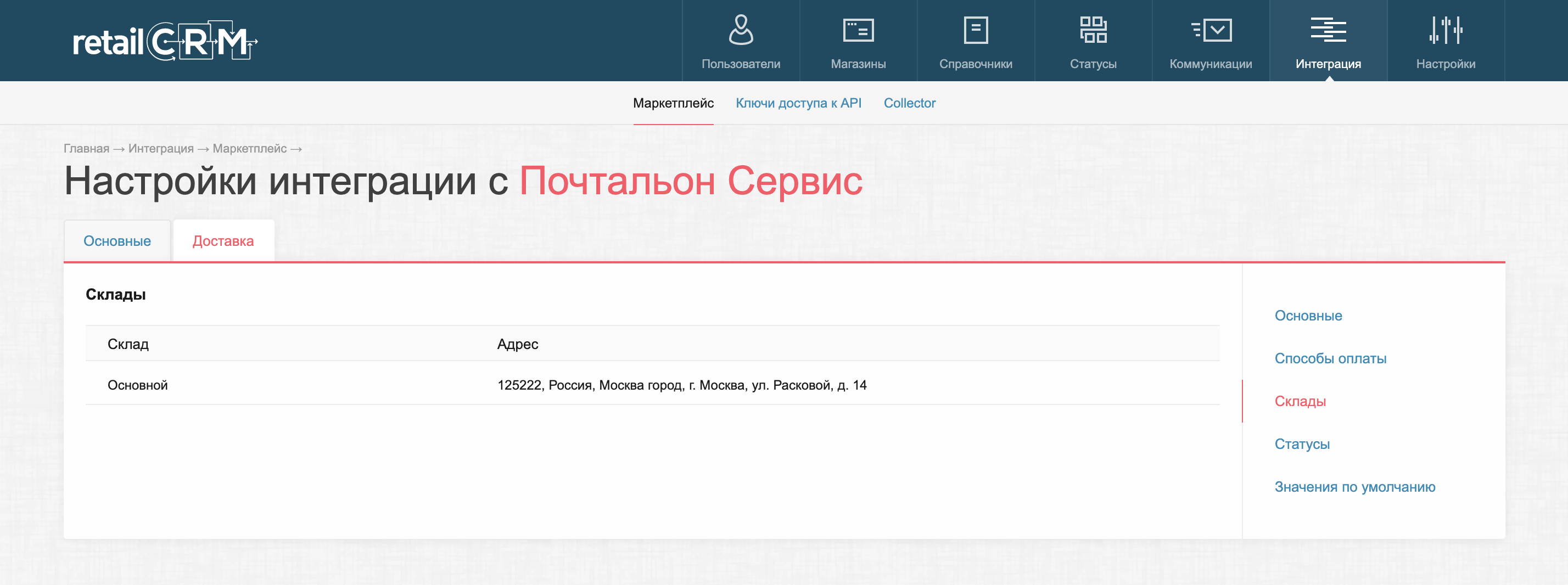The height and width of the screenshot is (585, 1568).
Task: Follow the Интеграция breadcrumb
Action: click(161, 149)
